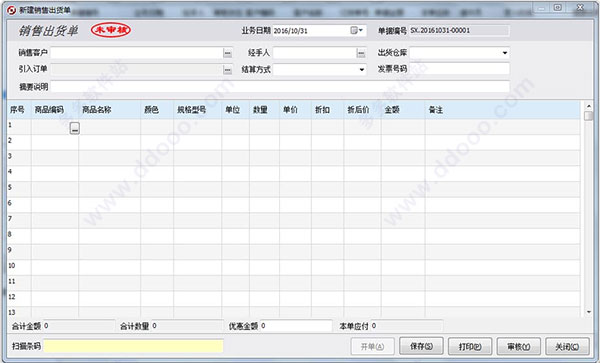Click the 打印(P) button
Screen dimensions: 600x363
click(470, 347)
